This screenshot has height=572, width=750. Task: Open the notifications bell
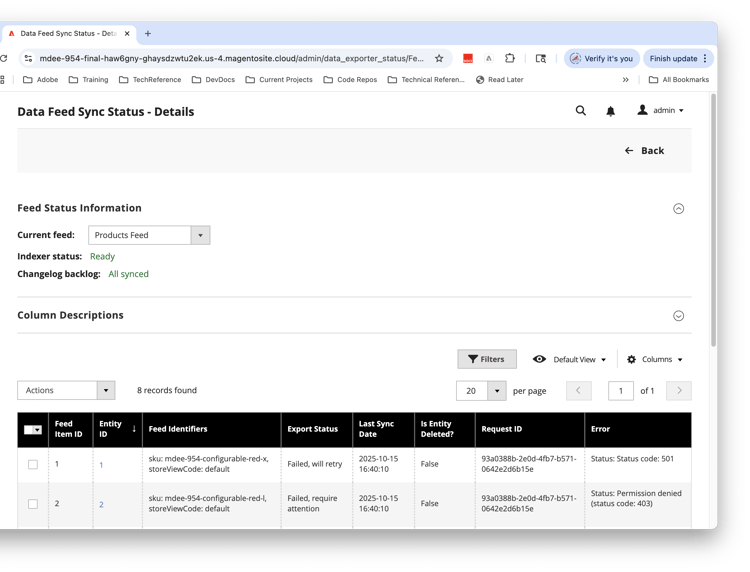click(610, 111)
